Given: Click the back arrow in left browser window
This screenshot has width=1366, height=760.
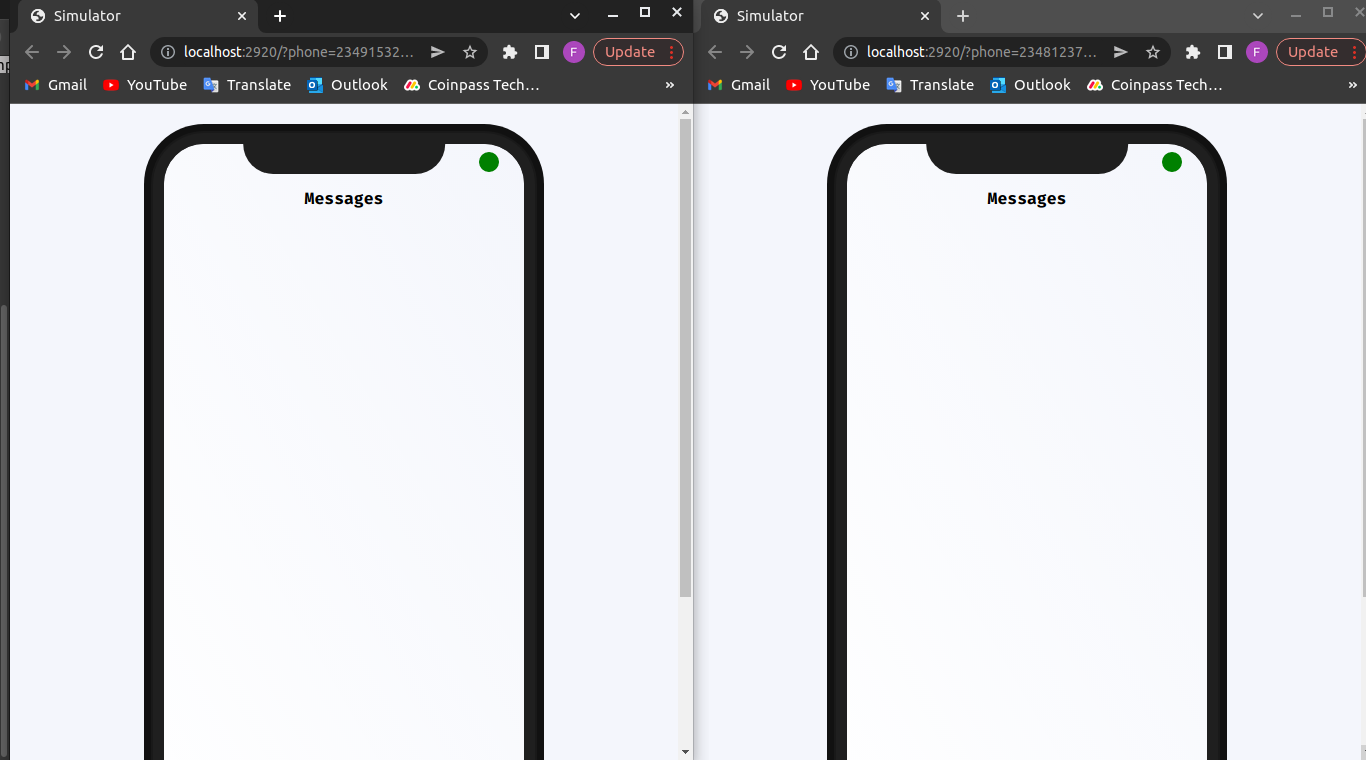Looking at the screenshot, I should [32, 52].
